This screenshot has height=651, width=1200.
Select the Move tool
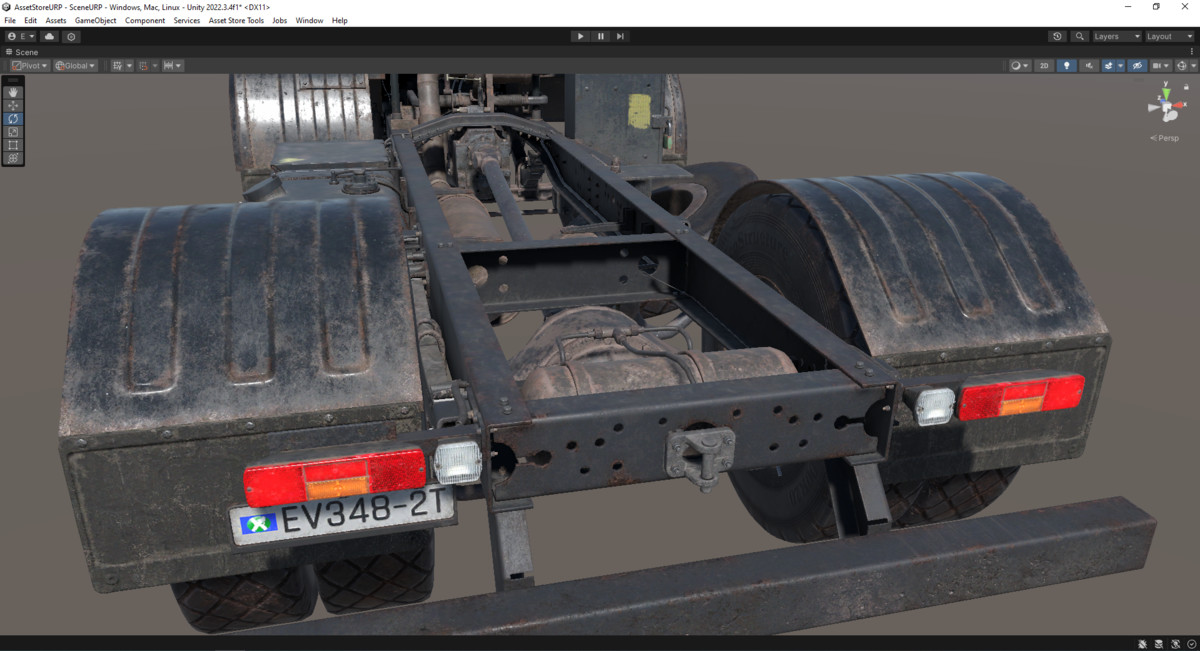[x=13, y=105]
